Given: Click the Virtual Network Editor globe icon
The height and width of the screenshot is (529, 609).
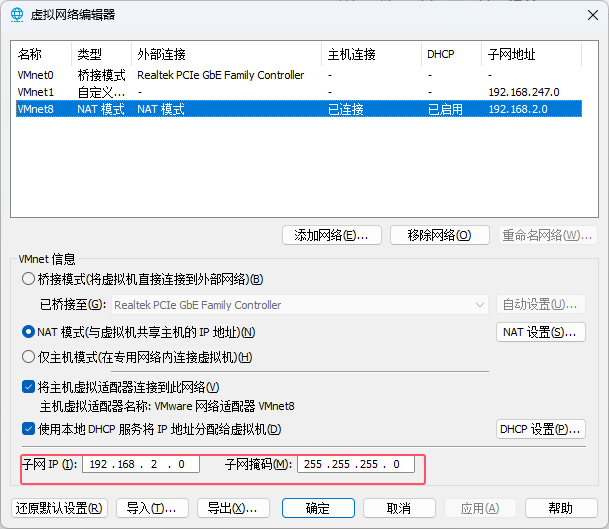Looking at the screenshot, I should (x=16, y=15).
